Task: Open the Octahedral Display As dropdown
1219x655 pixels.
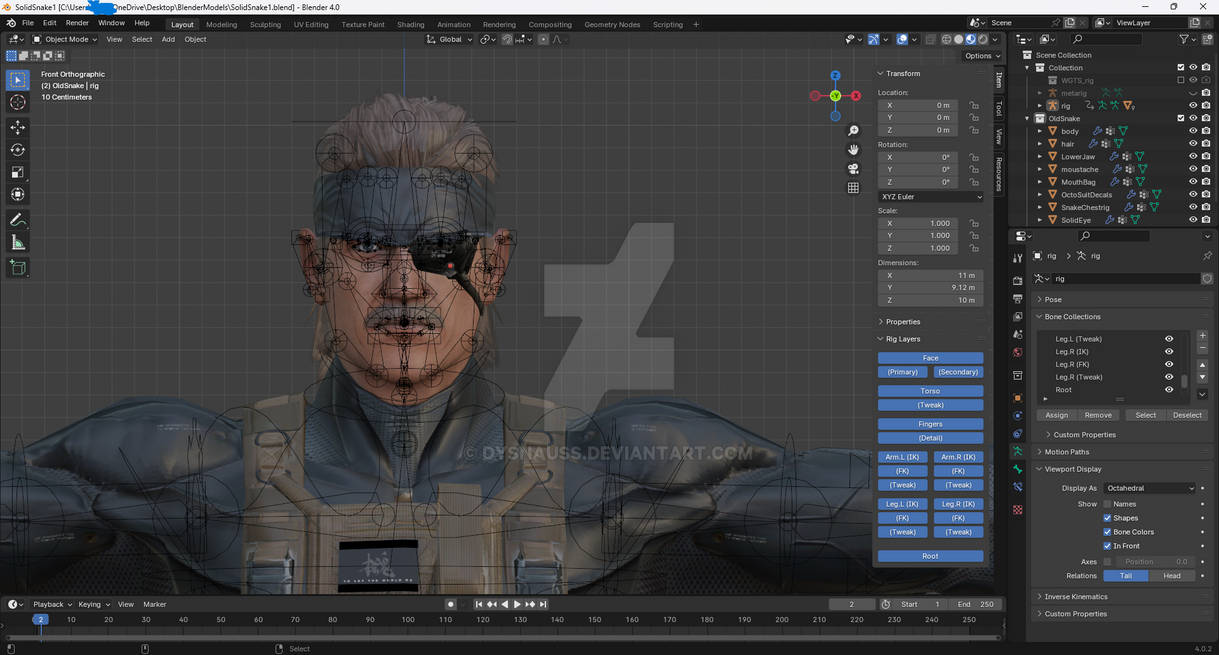Action: [x=1149, y=488]
